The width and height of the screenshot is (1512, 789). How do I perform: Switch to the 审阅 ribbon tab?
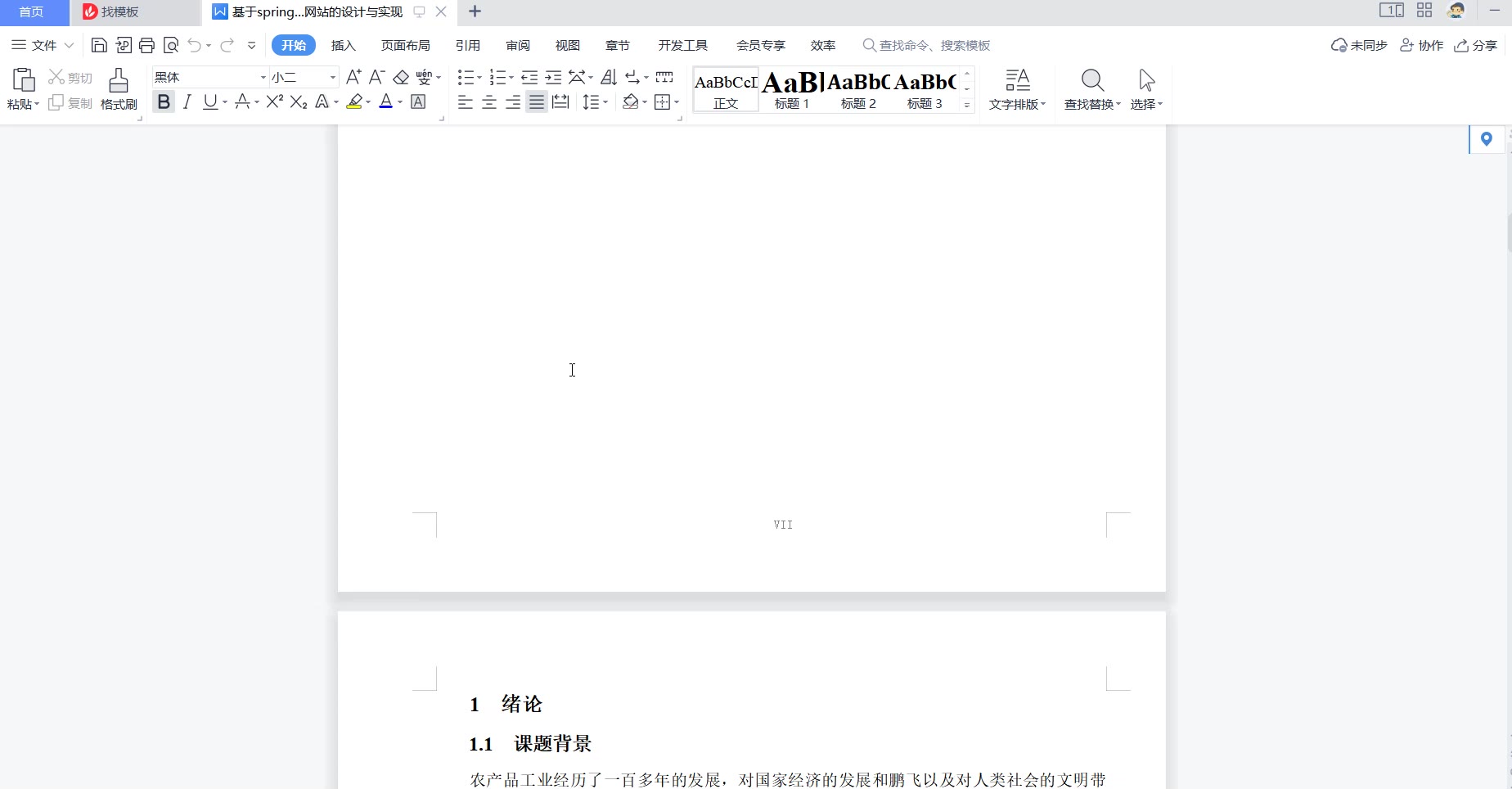[x=518, y=45]
